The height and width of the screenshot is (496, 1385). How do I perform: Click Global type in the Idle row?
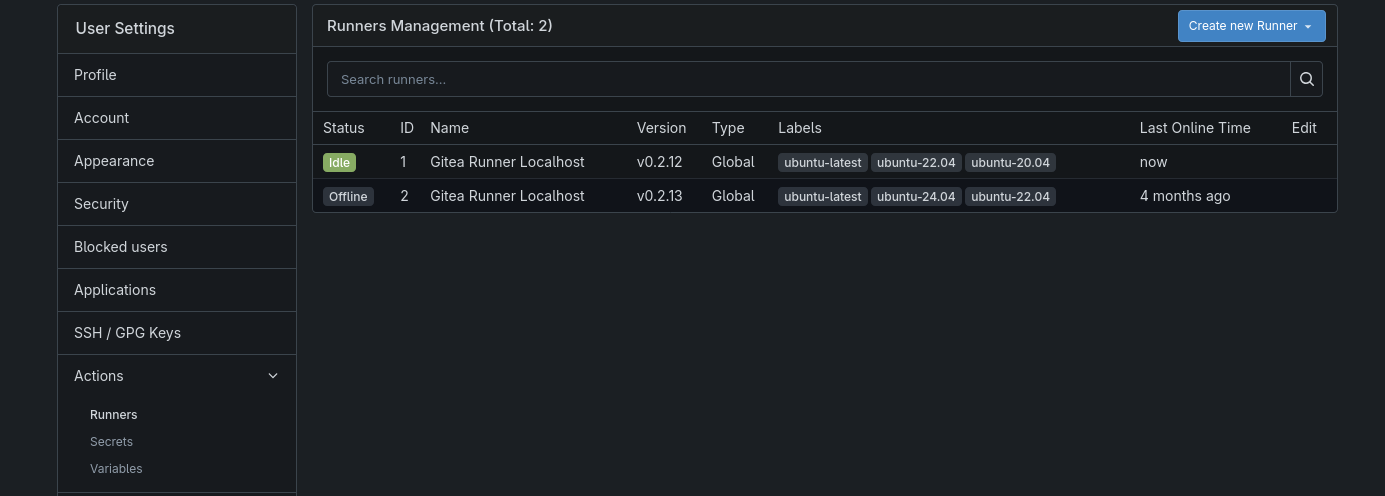coord(733,162)
